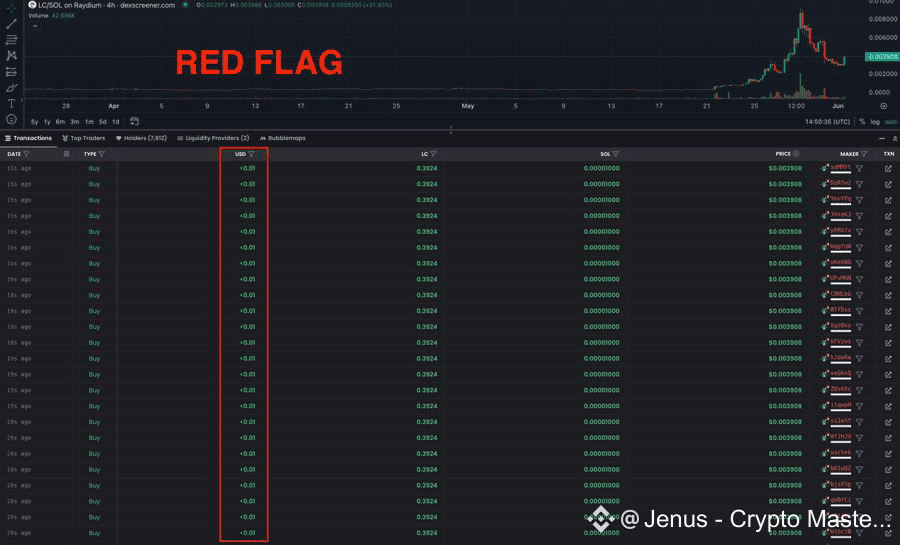Set chart range to 5d
Screen dimensions: 900x545
pos(103,122)
